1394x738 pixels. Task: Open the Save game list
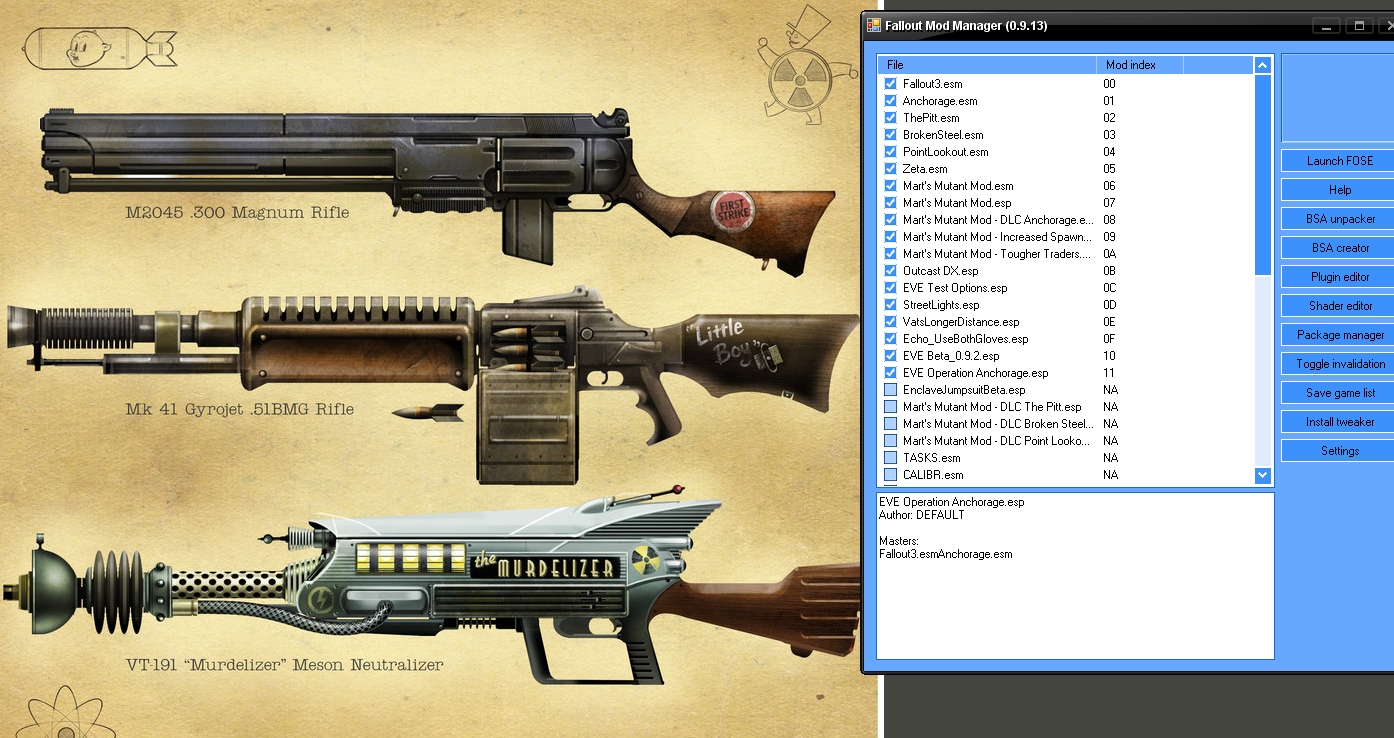(x=1339, y=393)
